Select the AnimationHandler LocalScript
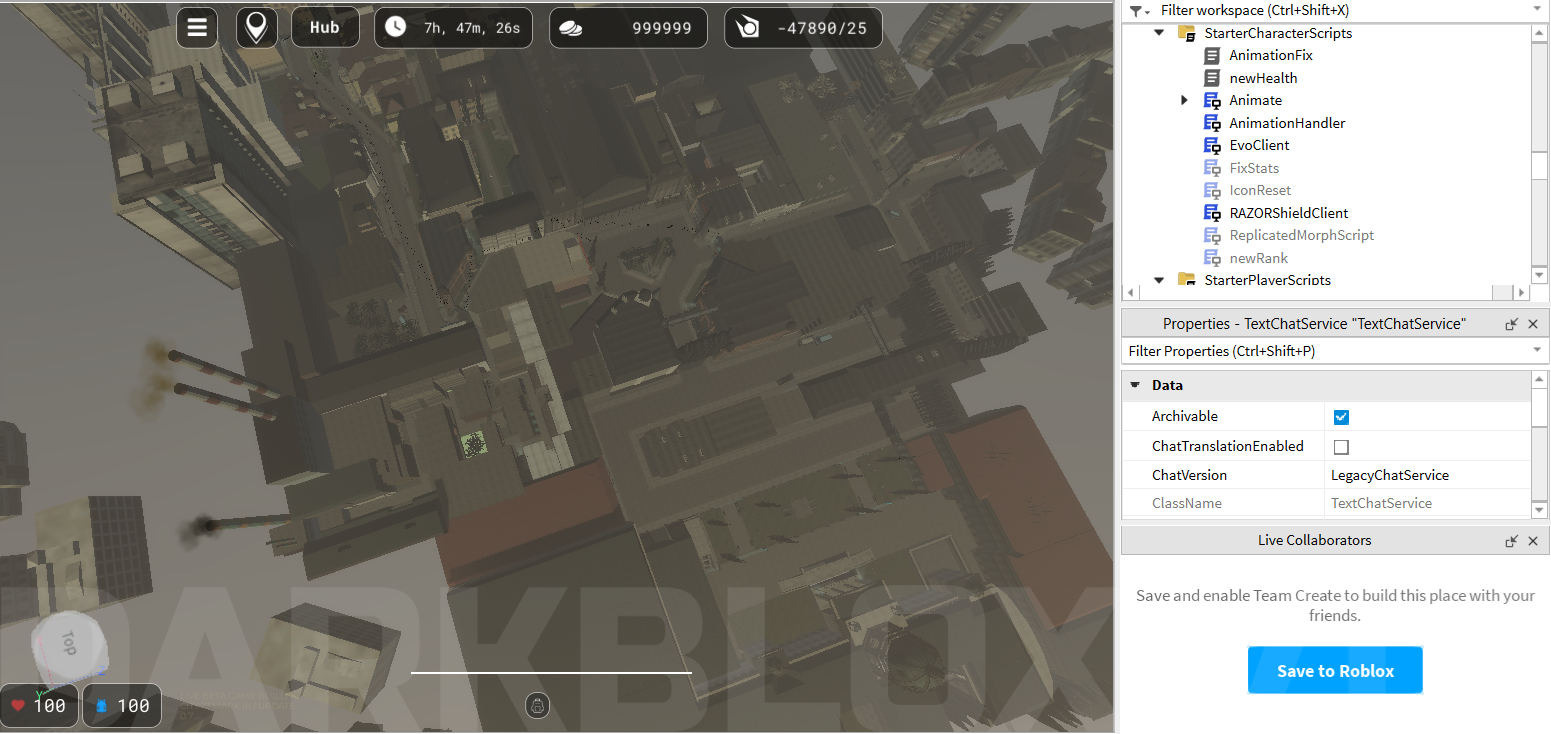 1287,123
